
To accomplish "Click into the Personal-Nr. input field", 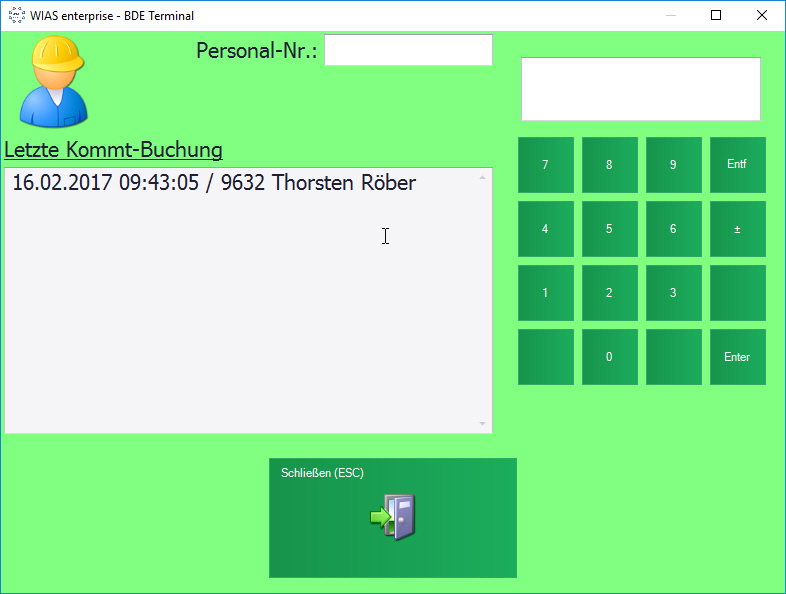I will click(408, 50).
